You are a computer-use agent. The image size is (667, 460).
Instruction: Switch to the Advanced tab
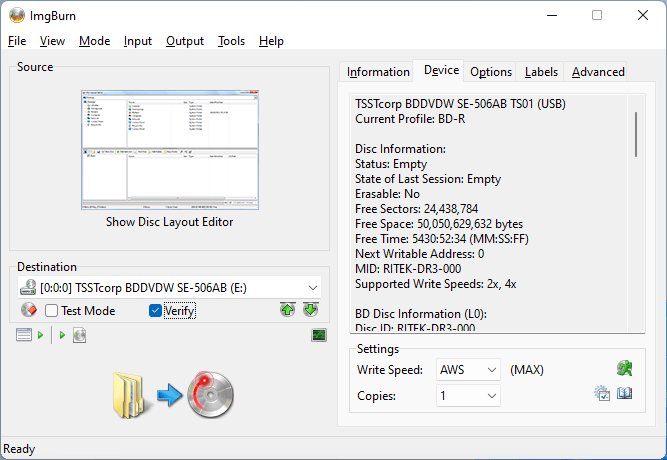click(598, 71)
